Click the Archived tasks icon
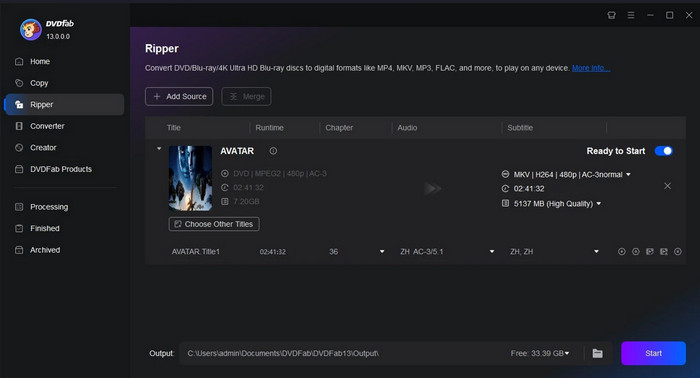The image size is (700, 378). coord(19,250)
